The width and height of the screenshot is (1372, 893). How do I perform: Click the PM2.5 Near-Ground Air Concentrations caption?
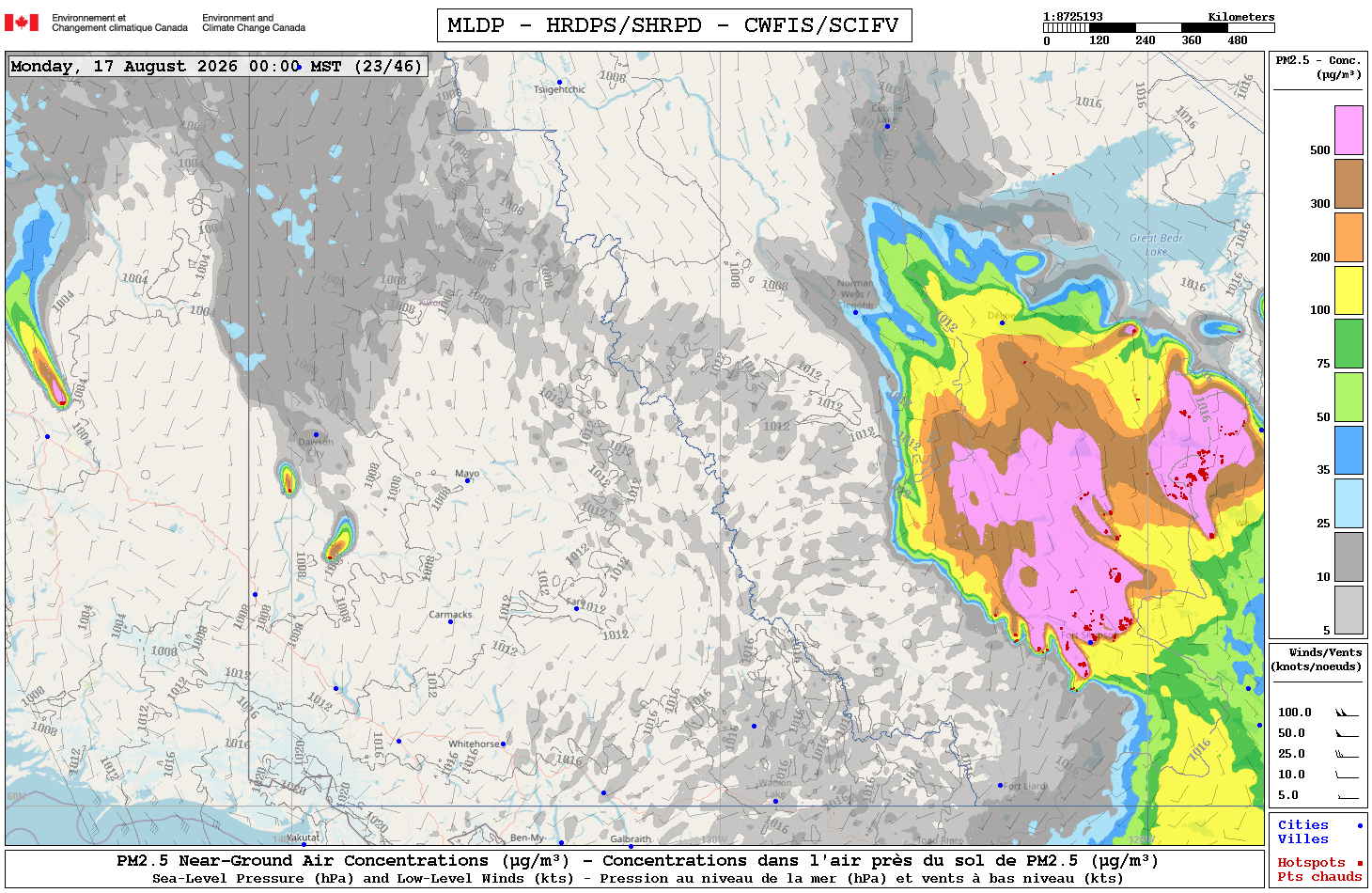637,860
